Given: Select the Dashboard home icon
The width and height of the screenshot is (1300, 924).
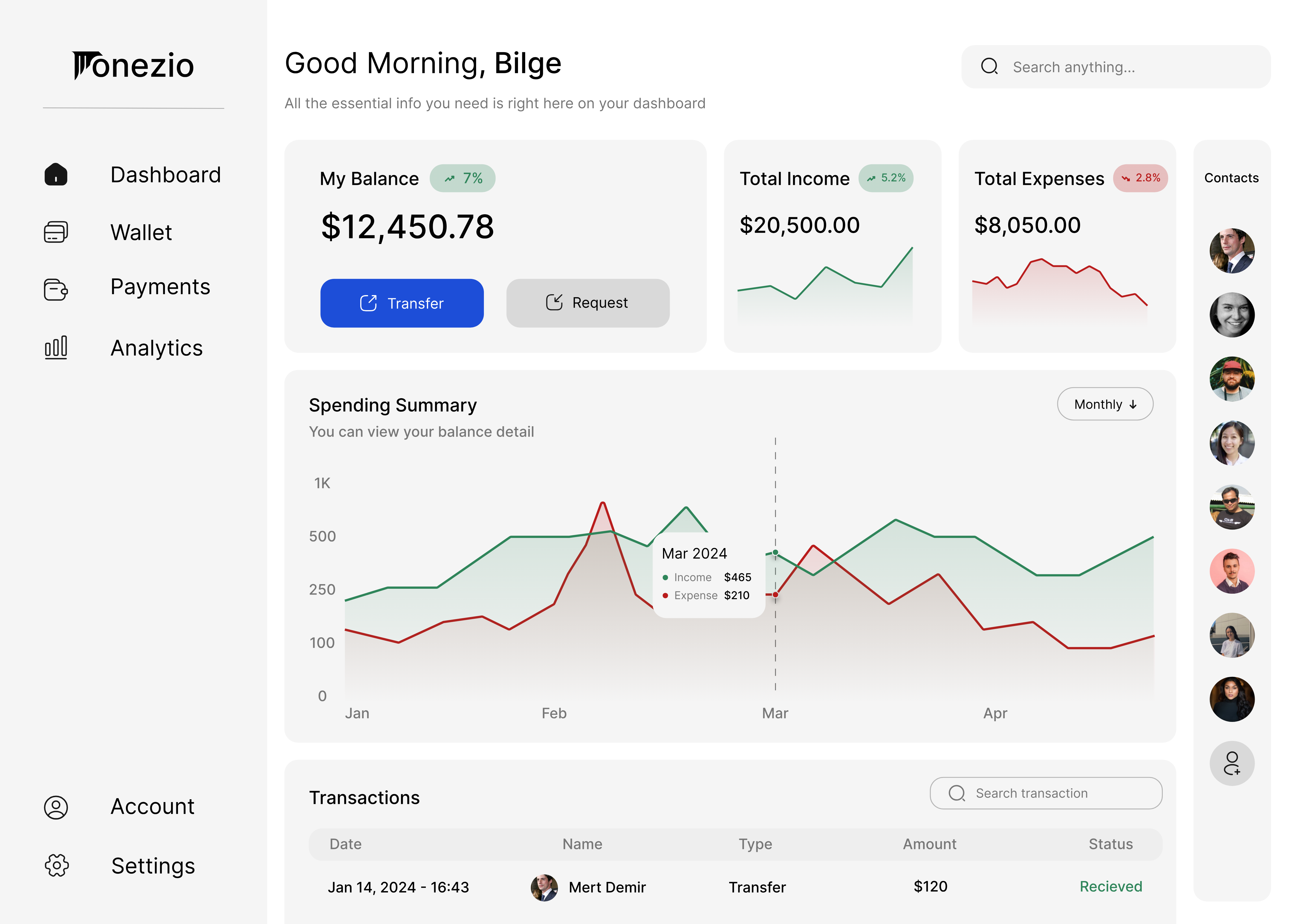Looking at the screenshot, I should (56, 175).
